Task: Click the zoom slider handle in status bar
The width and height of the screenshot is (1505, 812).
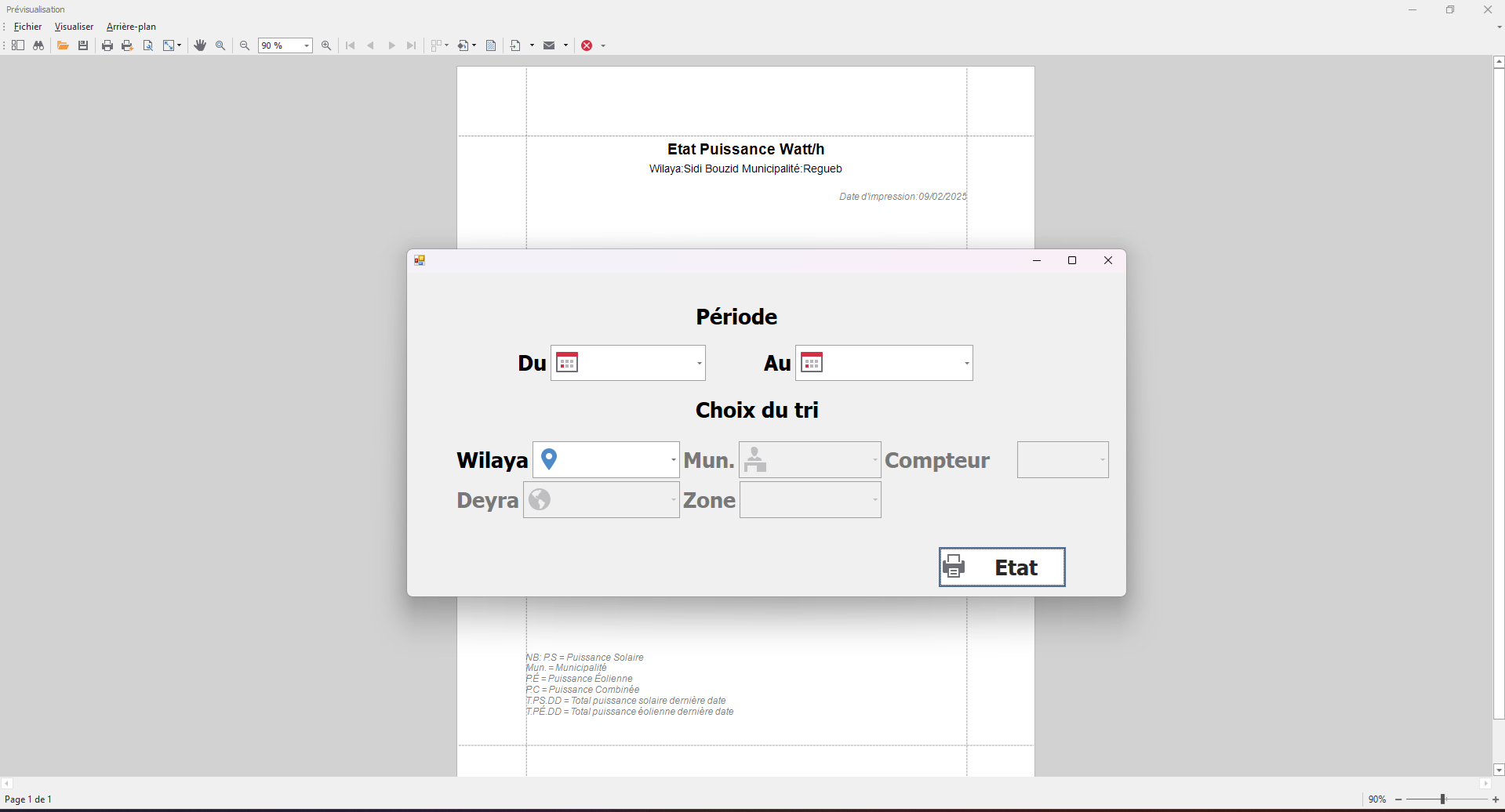Action: 1442,799
